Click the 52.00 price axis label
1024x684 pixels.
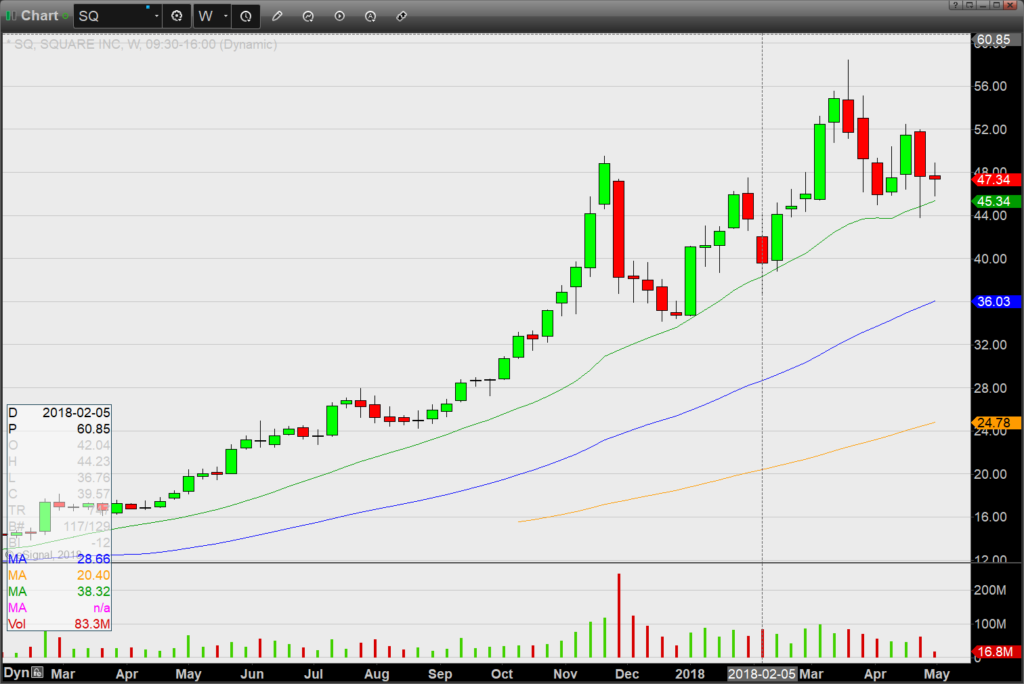coord(991,129)
